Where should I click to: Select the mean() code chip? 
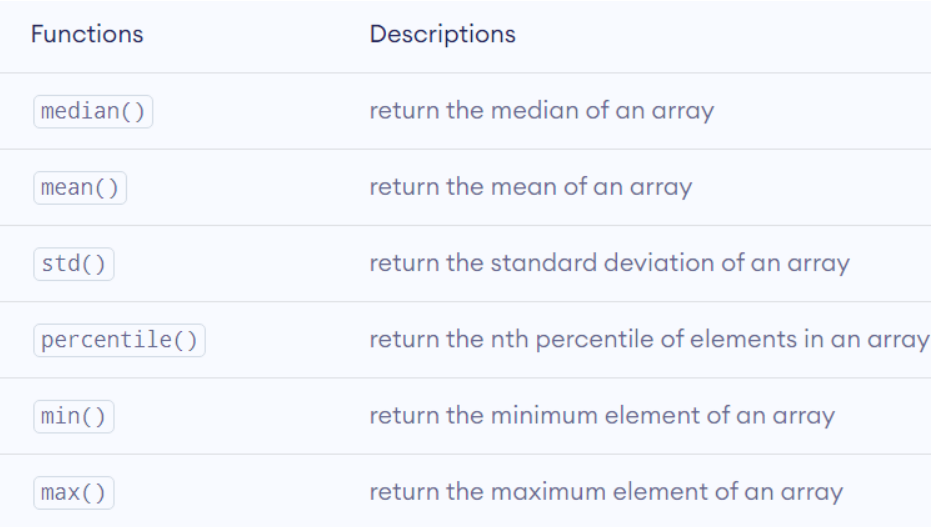click(x=80, y=188)
